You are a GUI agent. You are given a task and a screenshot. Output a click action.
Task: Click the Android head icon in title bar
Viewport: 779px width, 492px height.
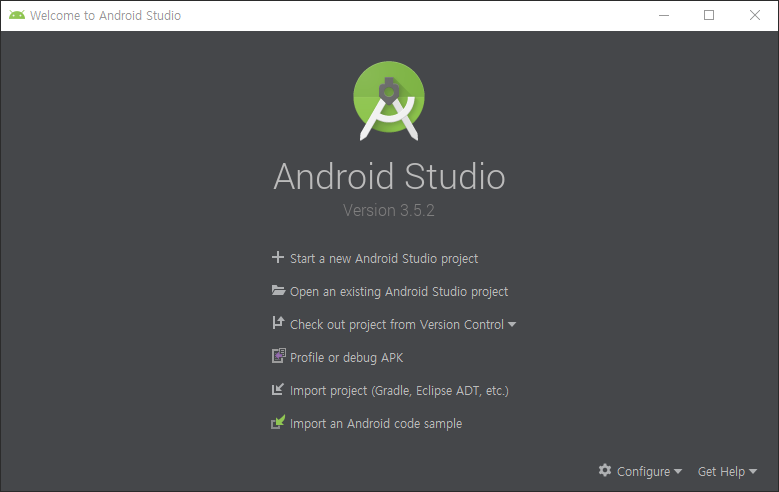click(x=17, y=15)
